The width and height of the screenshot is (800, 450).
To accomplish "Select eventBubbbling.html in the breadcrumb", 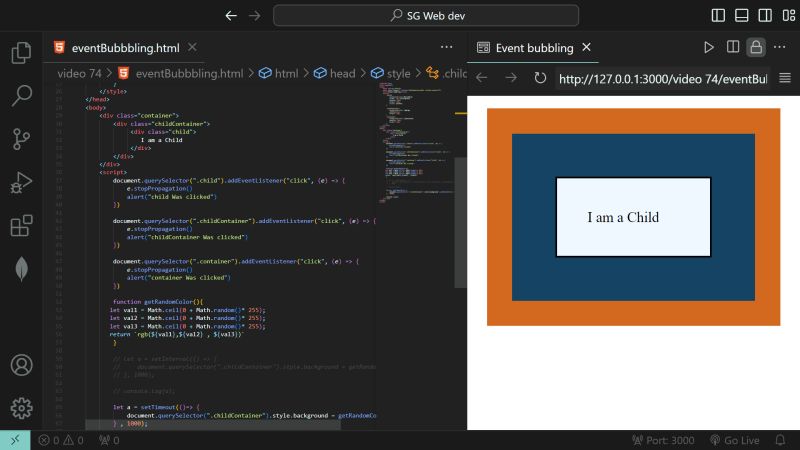I will pyautogui.click(x=181, y=73).
